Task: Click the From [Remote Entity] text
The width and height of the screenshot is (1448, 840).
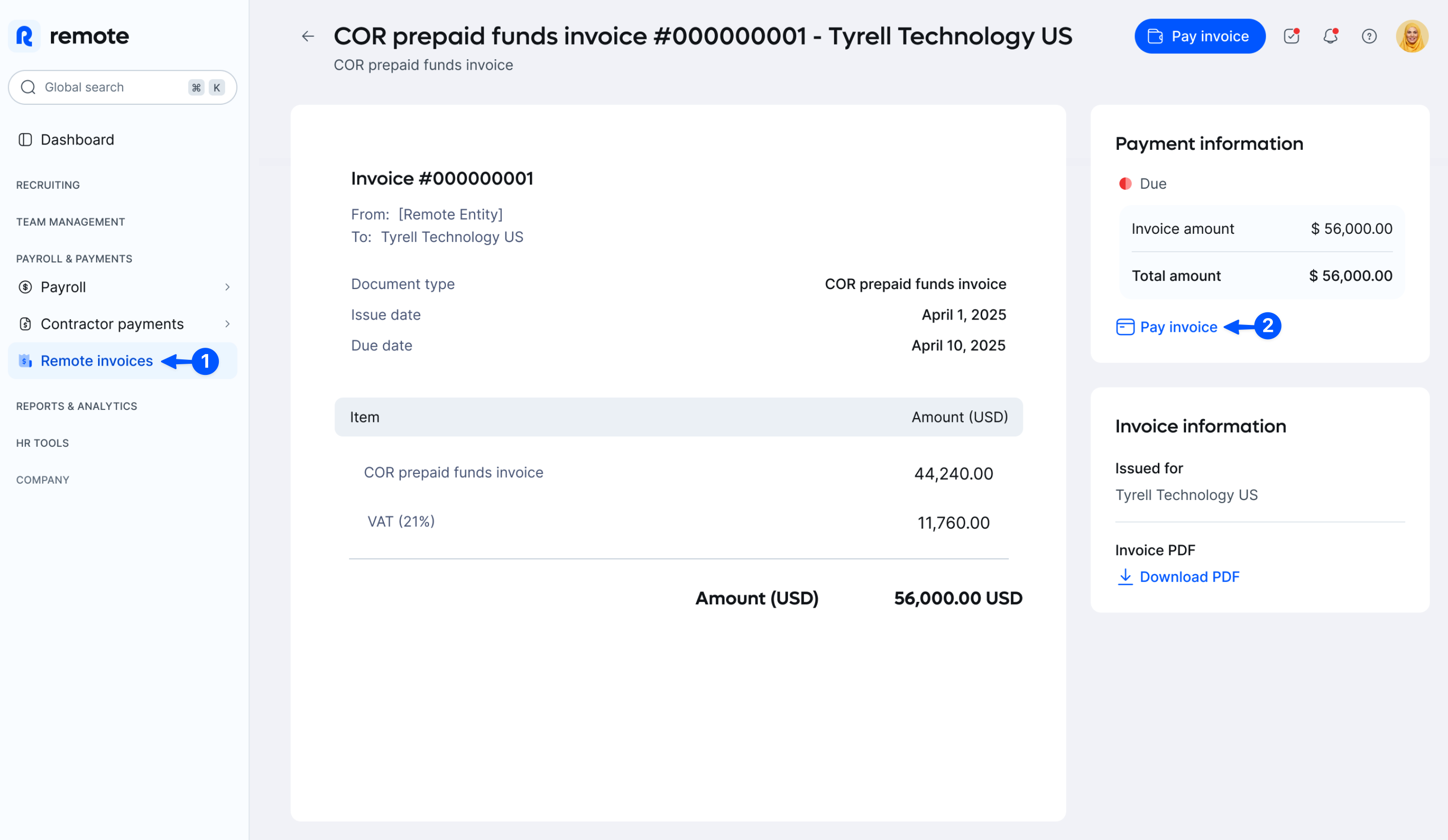Action: coord(427,214)
